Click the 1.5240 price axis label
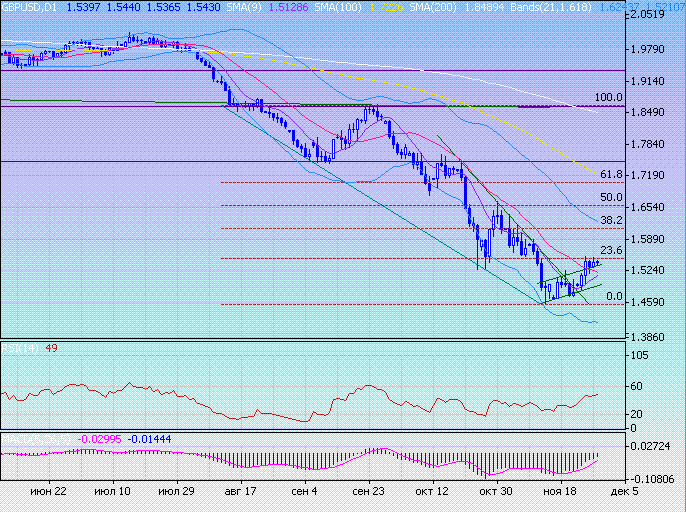 click(x=651, y=271)
